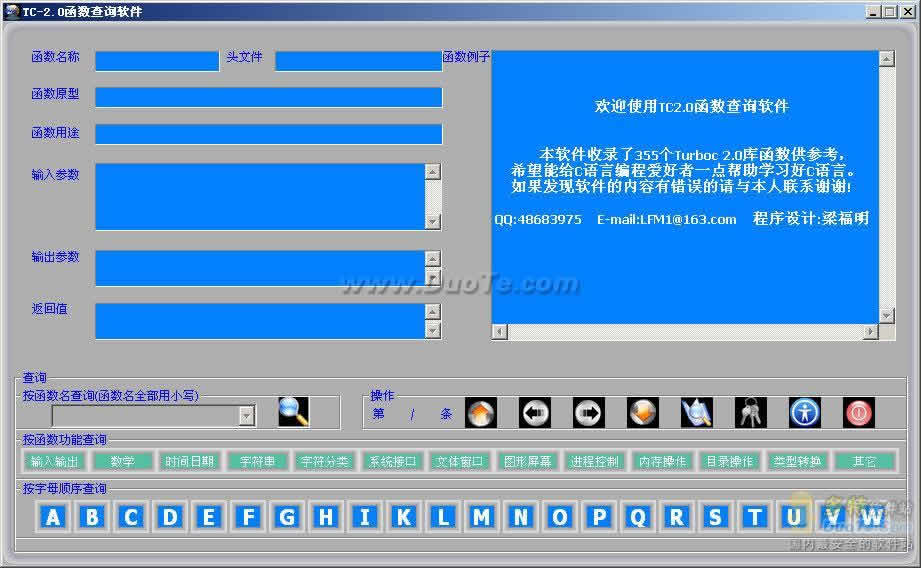This screenshot has height=568, width=921.
Task: Click inside the 输入参数 text area
Action: (260, 197)
